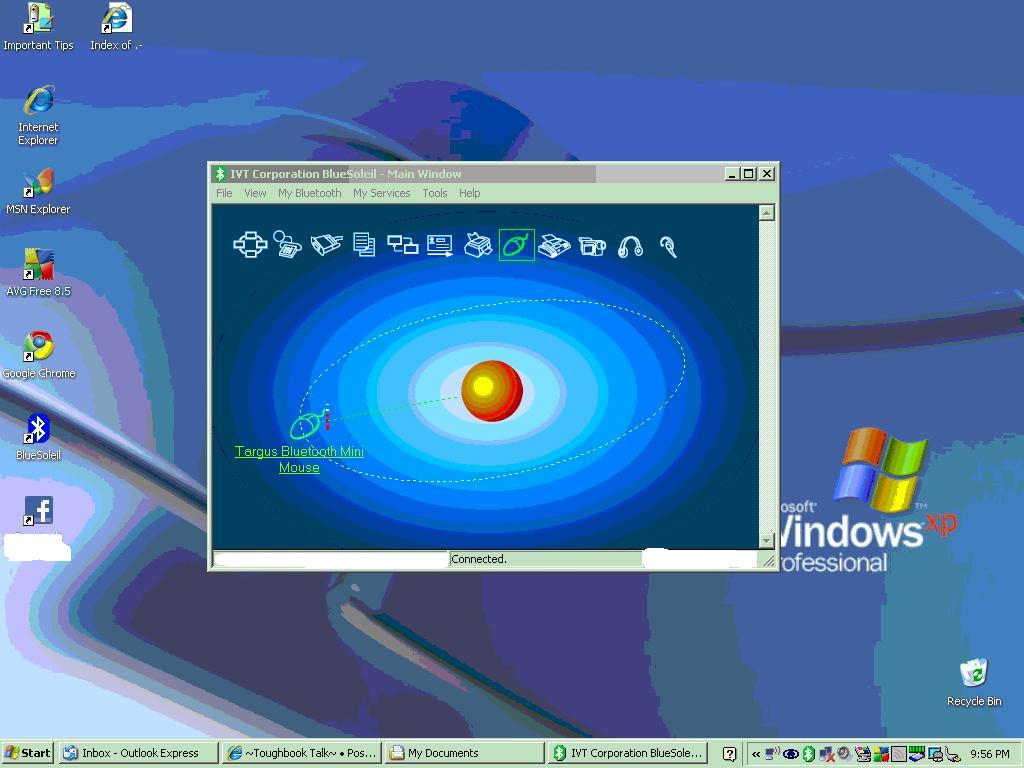The height and width of the screenshot is (768, 1024).
Task: Select the MSN Explorer desktop icon
Action: coord(38,192)
